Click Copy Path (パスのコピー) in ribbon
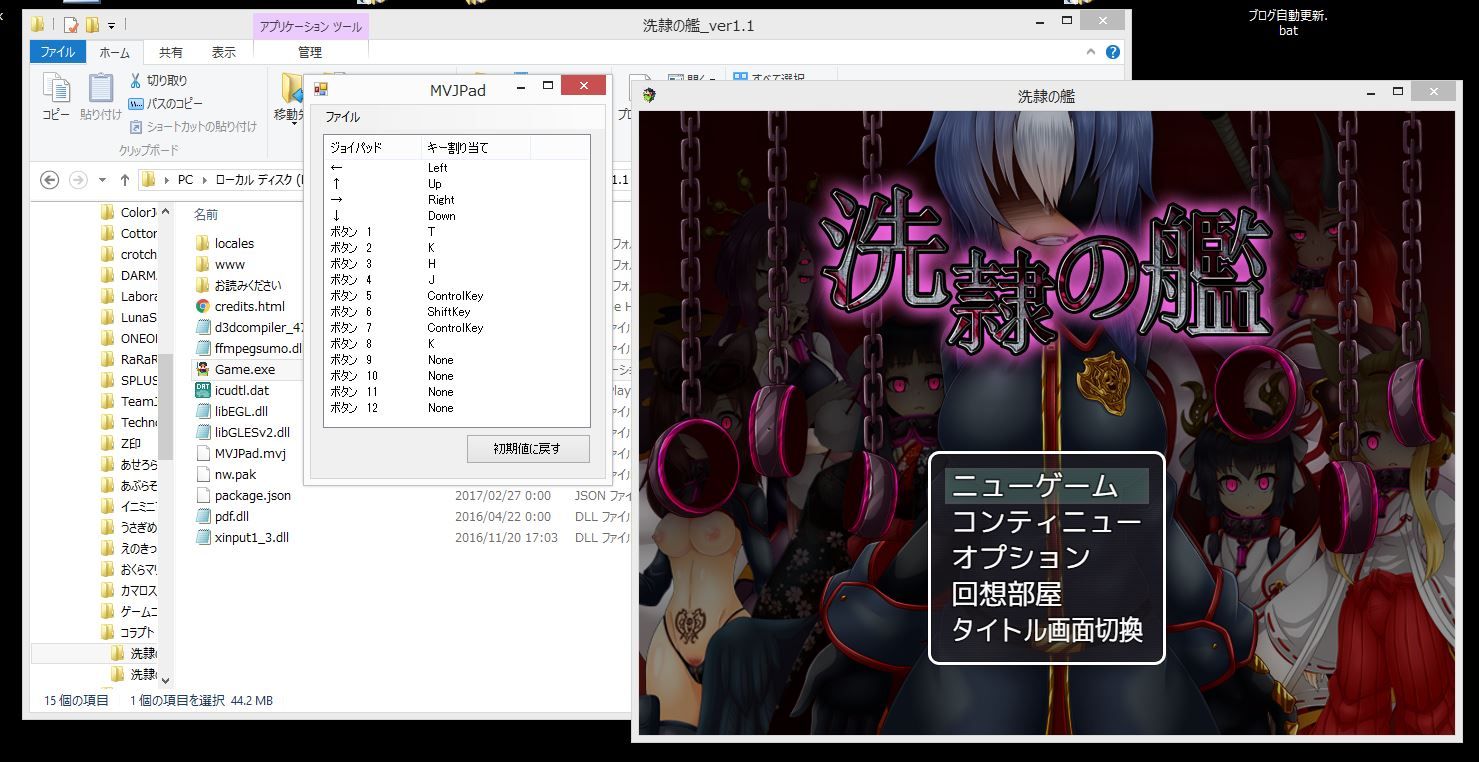The width and height of the screenshot is (1479, 762). pos(166,103)
